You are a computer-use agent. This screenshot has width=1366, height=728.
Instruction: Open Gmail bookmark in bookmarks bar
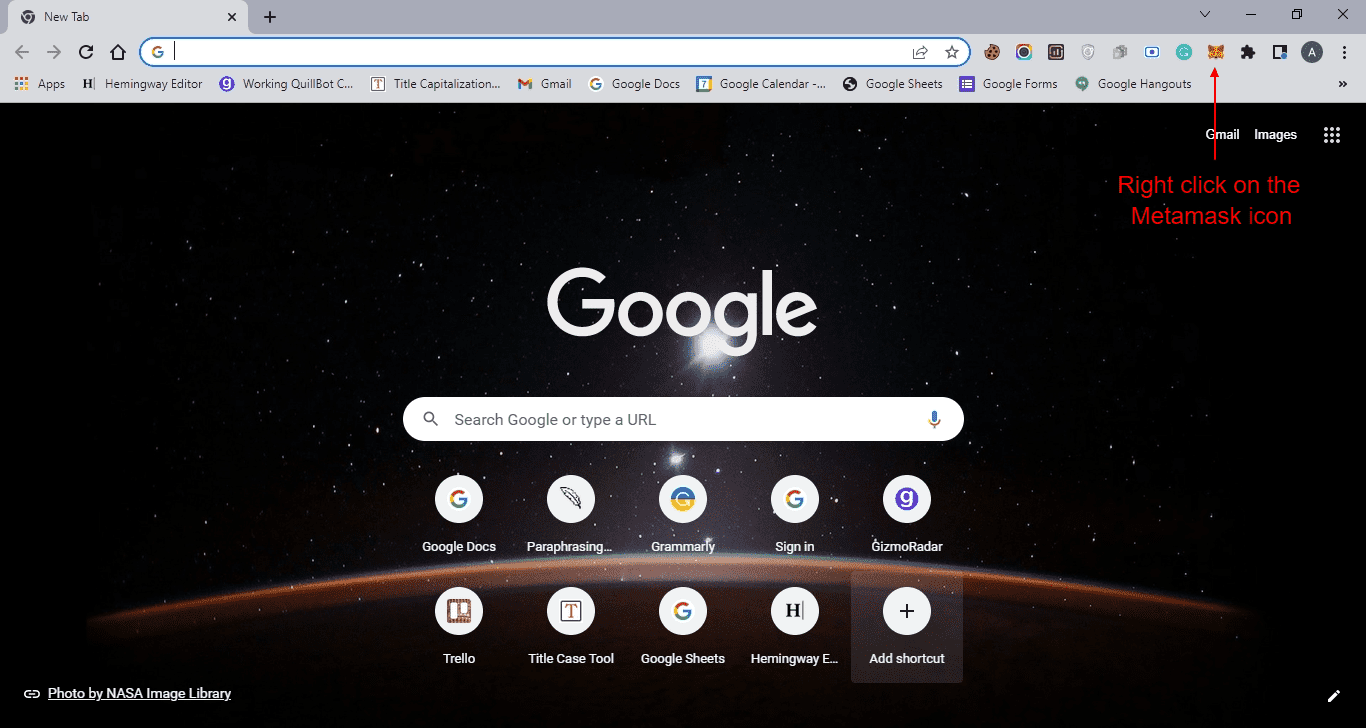click(x=545, y=84)
